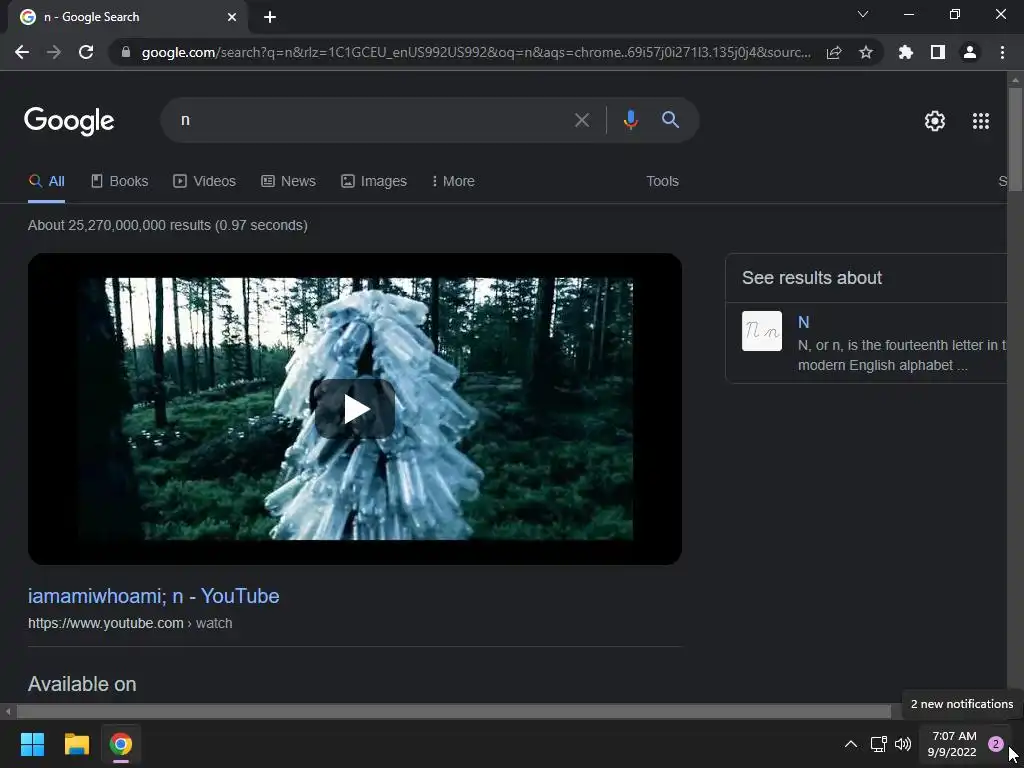Switch to the News tab
This screenshot has height=768, width=1024.
[x=288, y=182]
